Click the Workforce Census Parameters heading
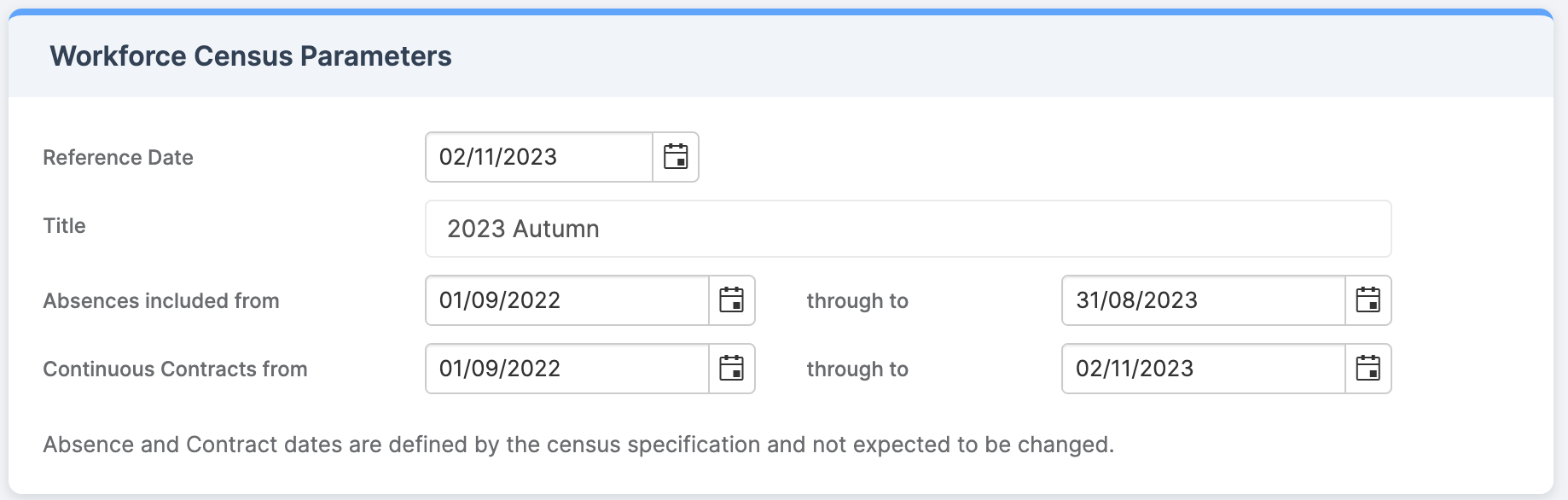 pyautogui.click(x=251, y=56)
